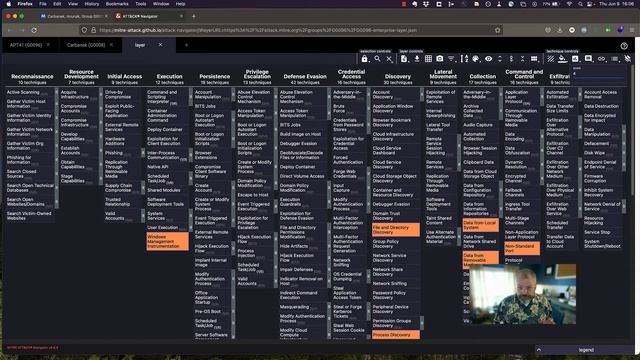640x360 pixels.
Task: Select the 'layer' tab
Action: click(140, 45)
